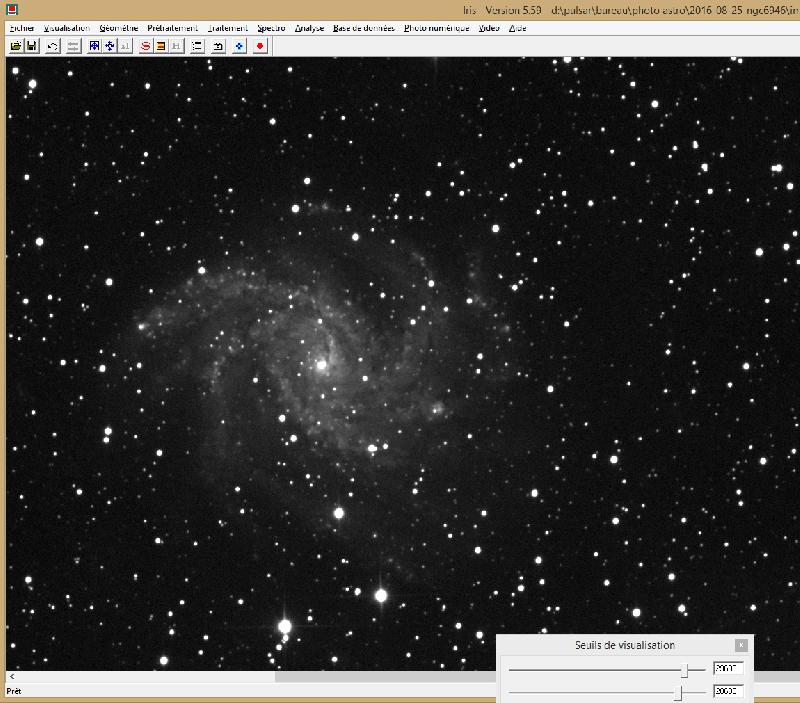Open the load image folder icon
This screenshot has width=800, height=703.
[15, 46]
